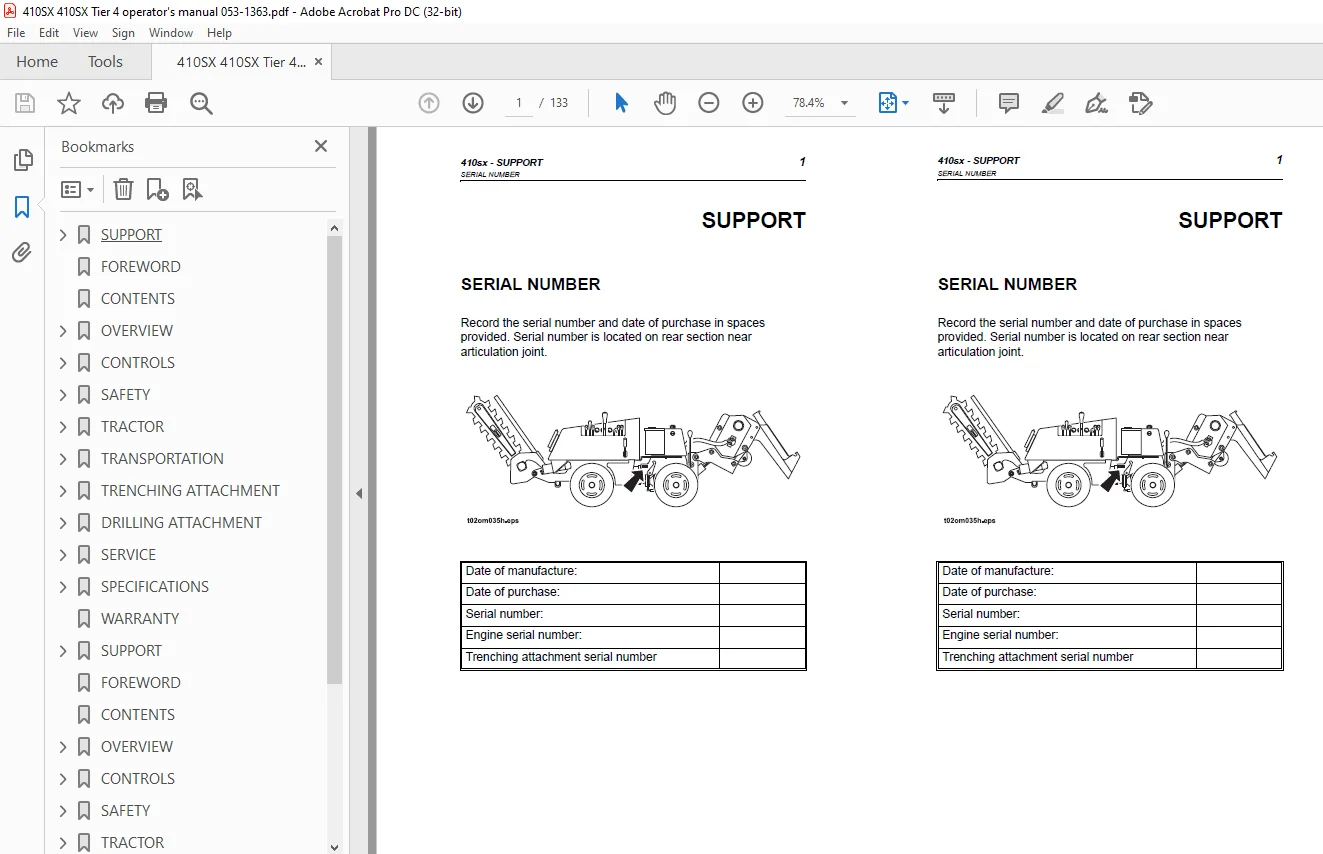This screenshot has width=1323, height=854.
Task: Open the Sign menu
Action: tap(123, 33)
